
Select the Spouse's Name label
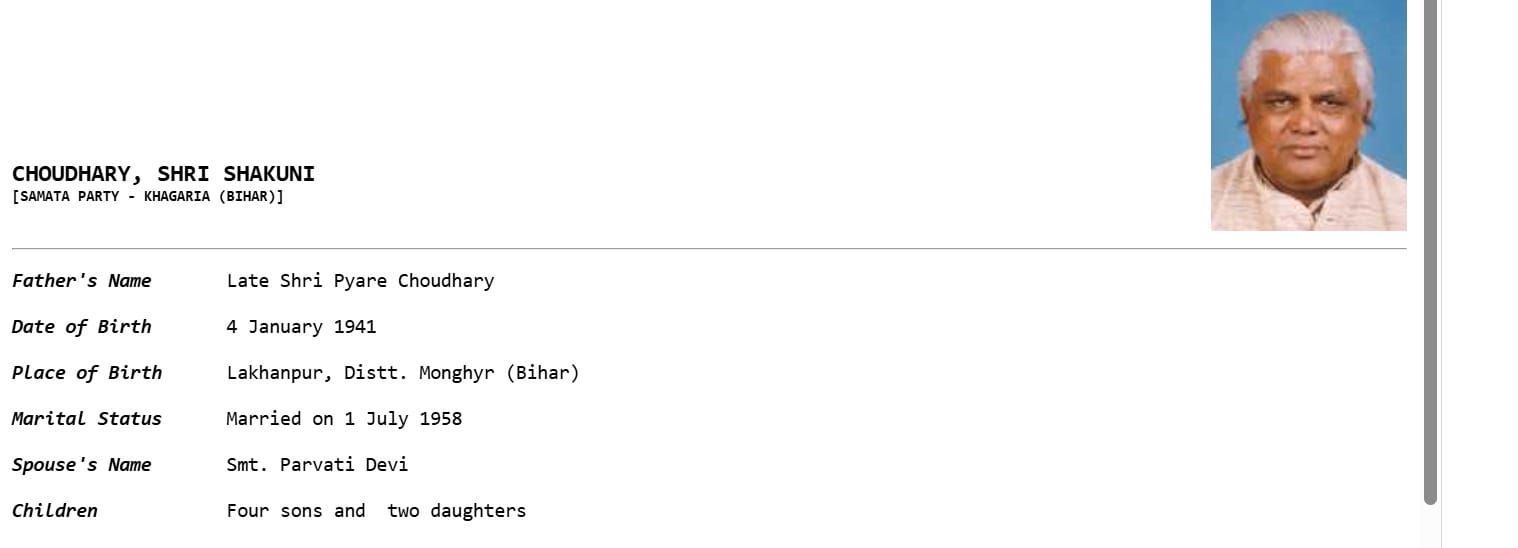click(81, 465)
